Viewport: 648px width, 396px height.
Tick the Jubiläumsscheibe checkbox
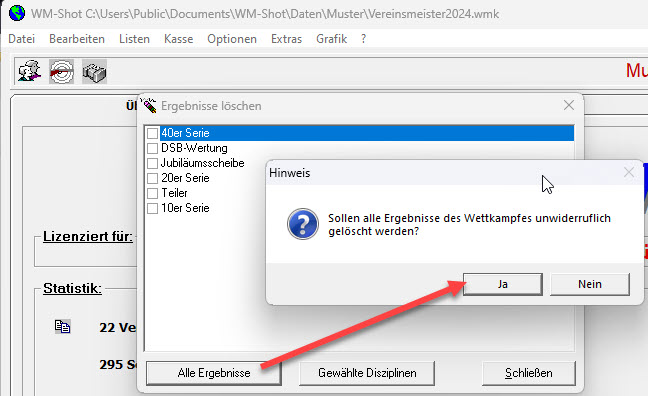tap(152, 163)
